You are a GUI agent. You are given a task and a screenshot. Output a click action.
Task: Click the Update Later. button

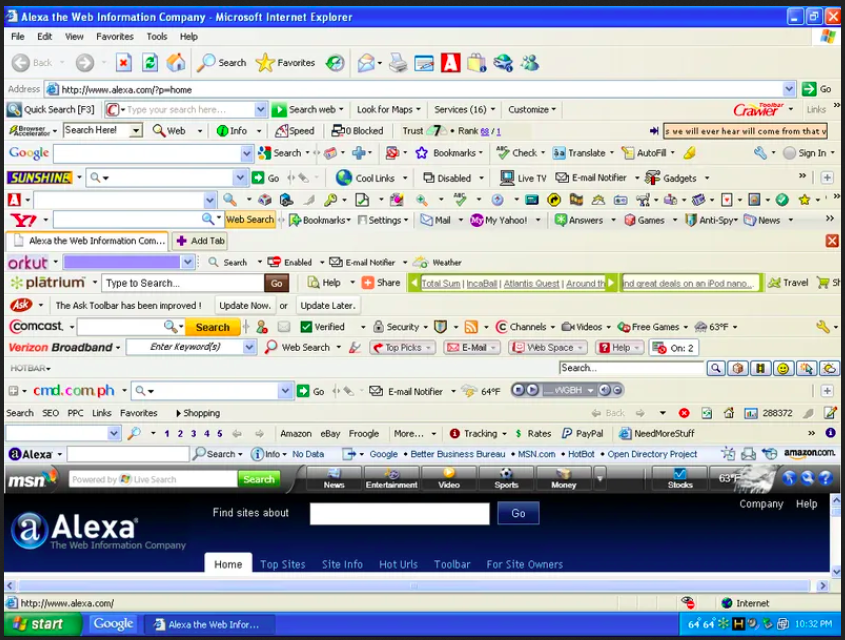click(328, 305)
